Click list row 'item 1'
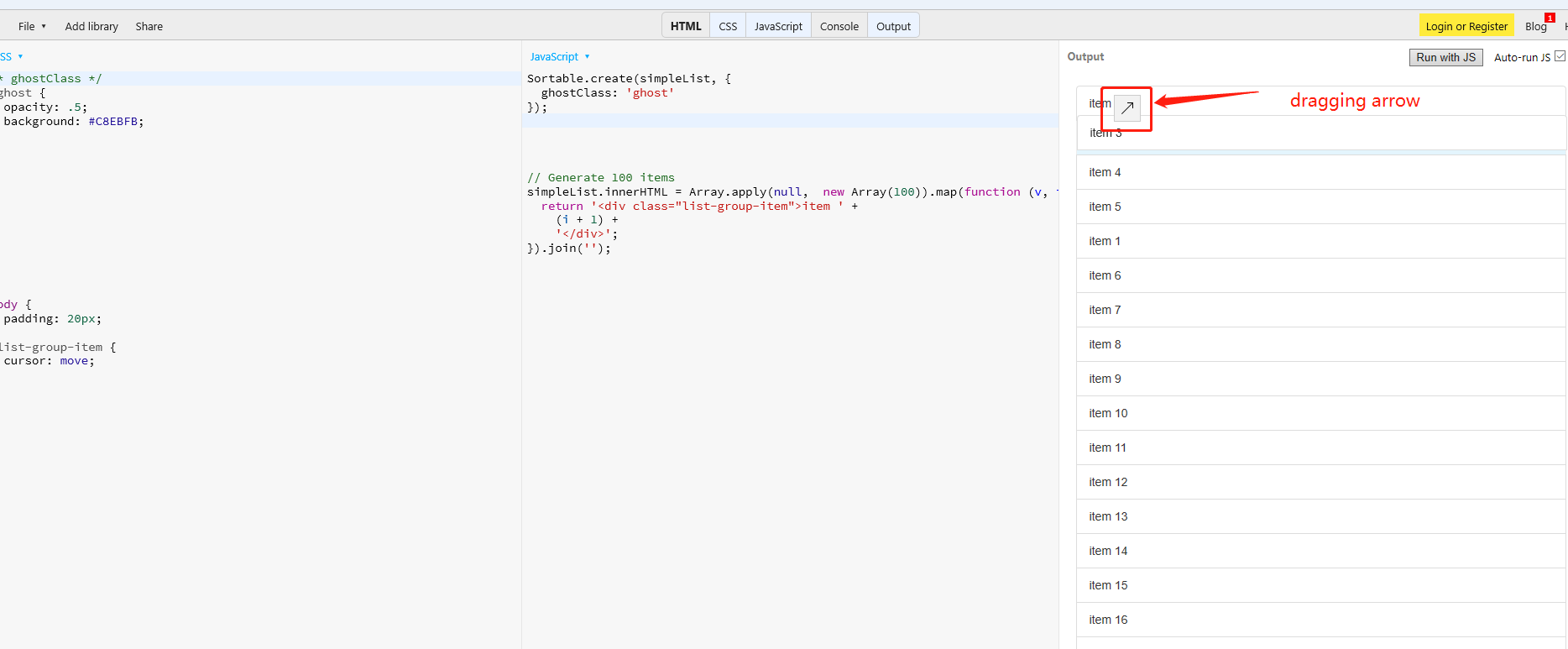 coord(1321,241)
